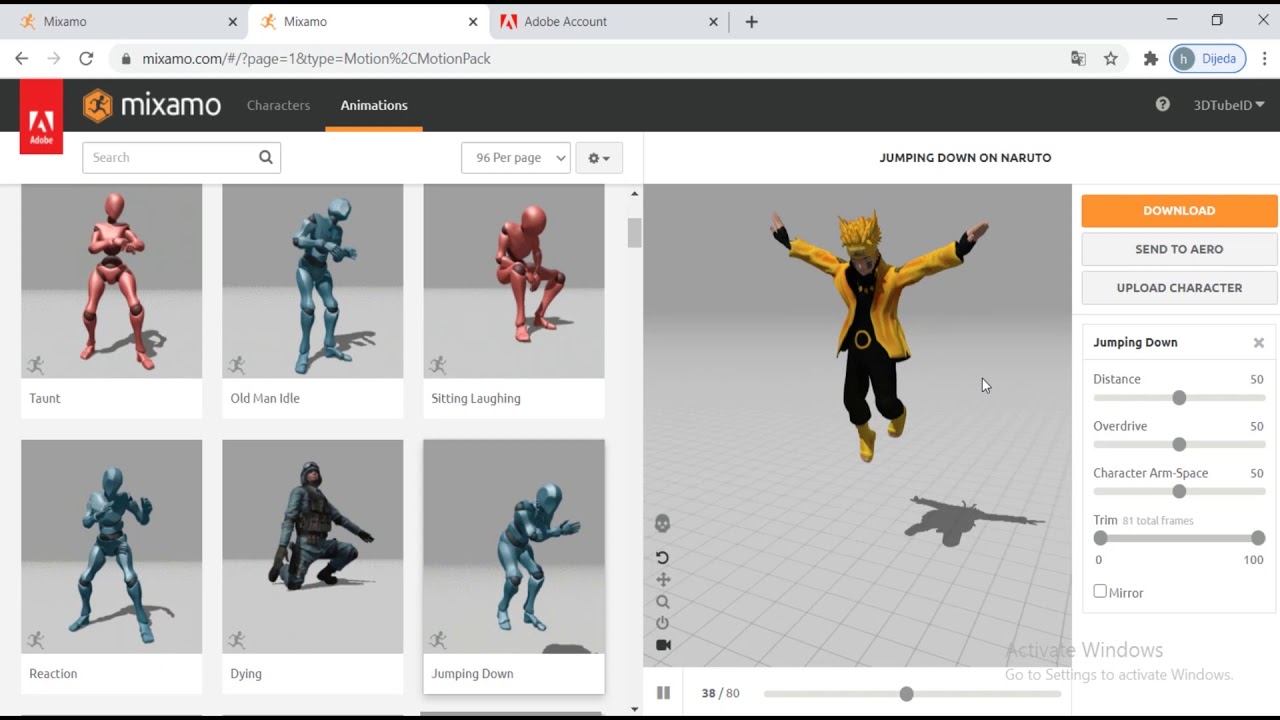Click the animation icon on Dying thumbnail
The height and width of the screenshot is (720, 1280).
pos(237,640)
